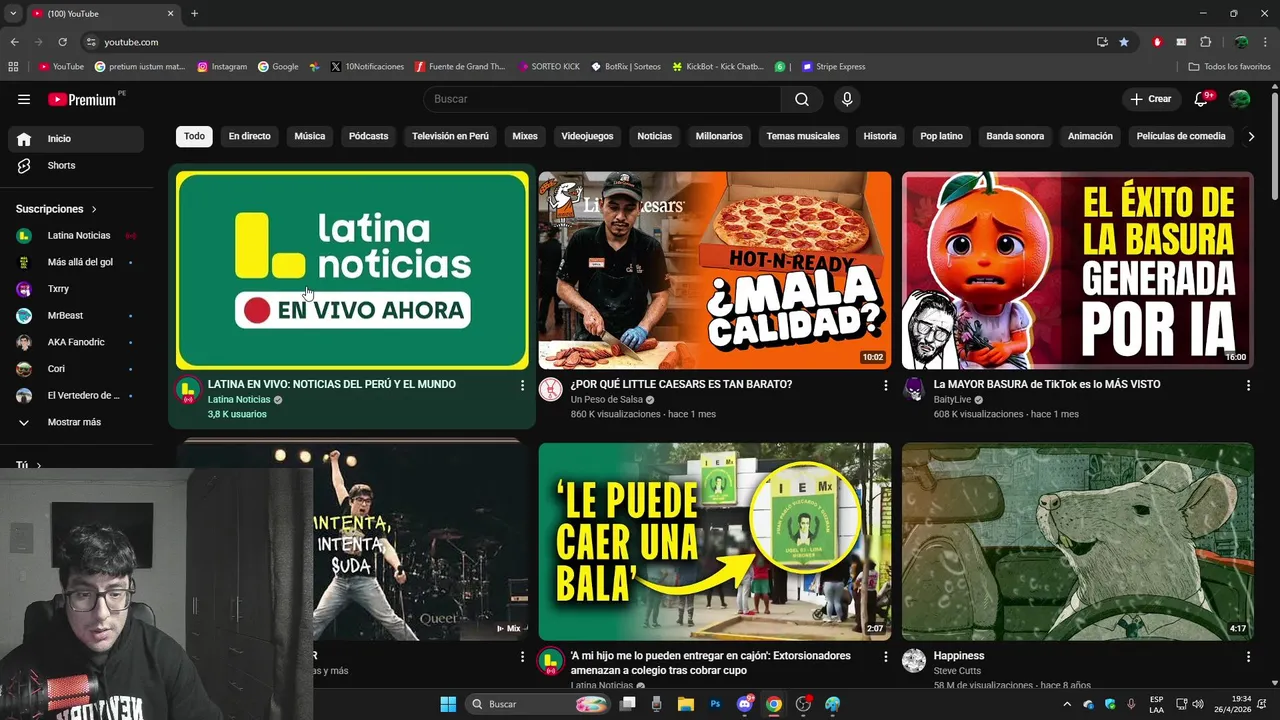Open Shorts in the sidebar
The width and height of the screenshot is (1280, 720).
76,165
